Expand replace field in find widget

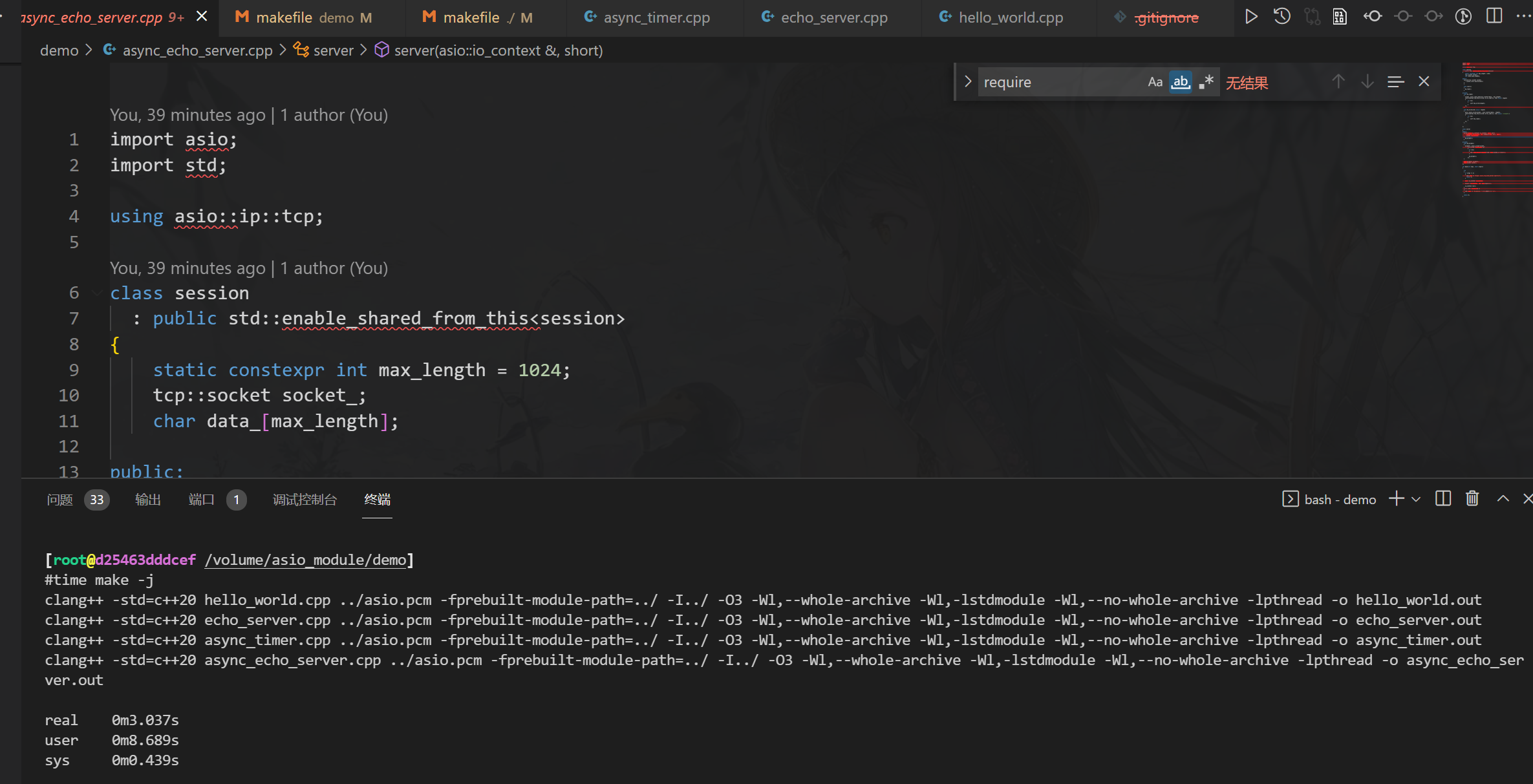[968, 81]
